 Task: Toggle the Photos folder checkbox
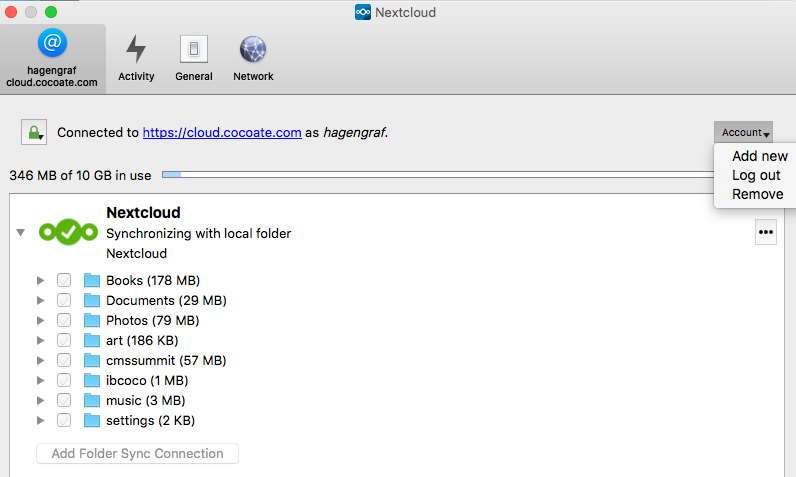pos(64,320)
